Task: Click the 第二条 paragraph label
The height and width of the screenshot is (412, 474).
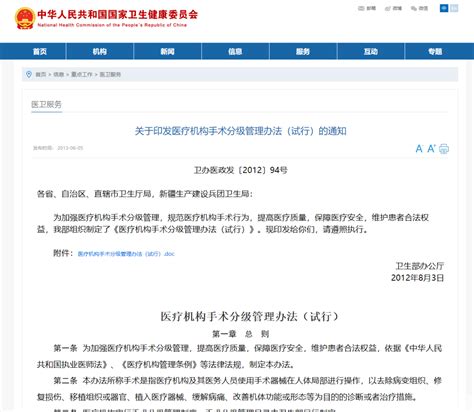Action: tap(65, 380)
